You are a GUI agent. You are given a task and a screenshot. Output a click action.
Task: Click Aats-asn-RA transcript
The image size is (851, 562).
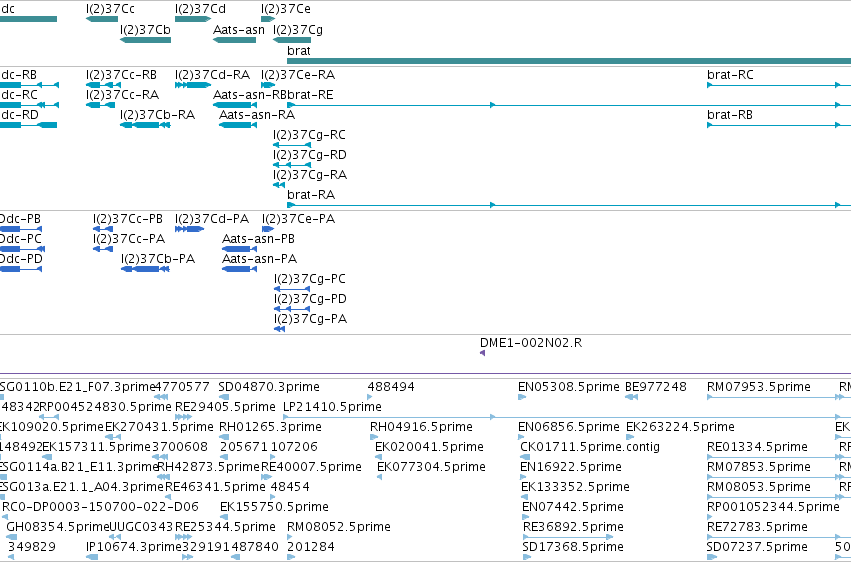point(238,125)
